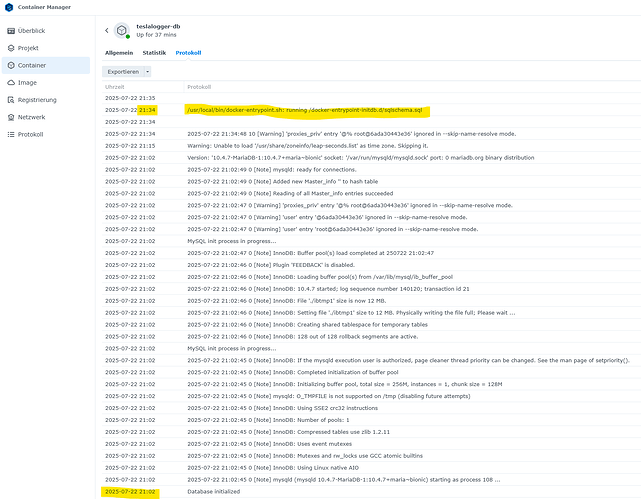
Task: Select the 'Uses event mutexes' line
Action: coord(371,444)
